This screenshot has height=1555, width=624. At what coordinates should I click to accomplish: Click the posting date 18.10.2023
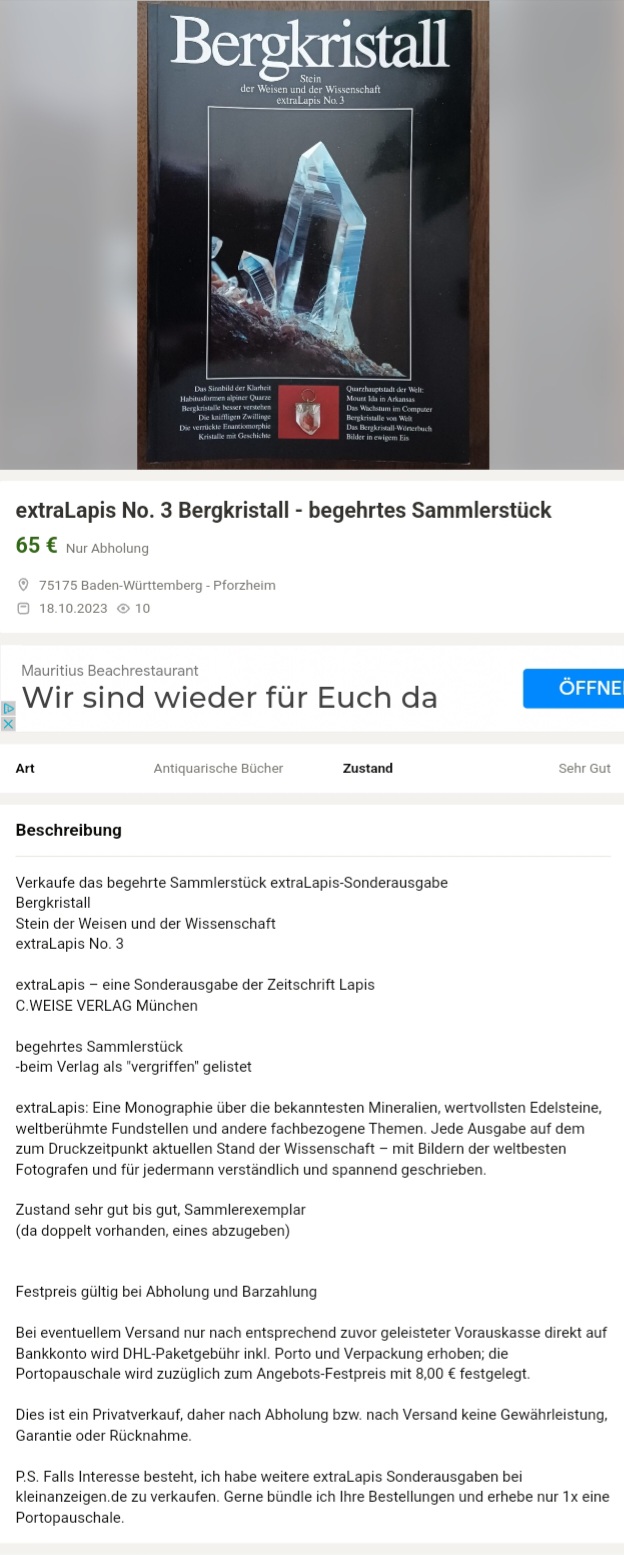point(73,608)
